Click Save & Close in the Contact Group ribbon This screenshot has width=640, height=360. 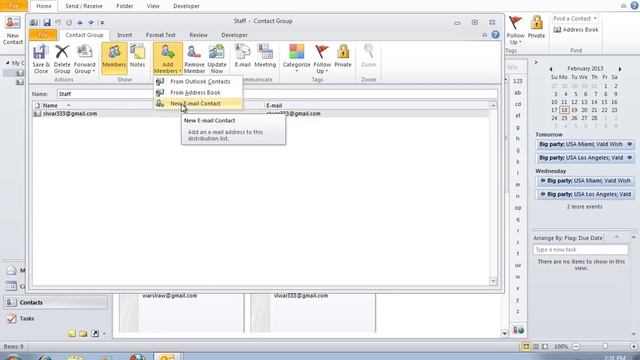coord(41,59)
